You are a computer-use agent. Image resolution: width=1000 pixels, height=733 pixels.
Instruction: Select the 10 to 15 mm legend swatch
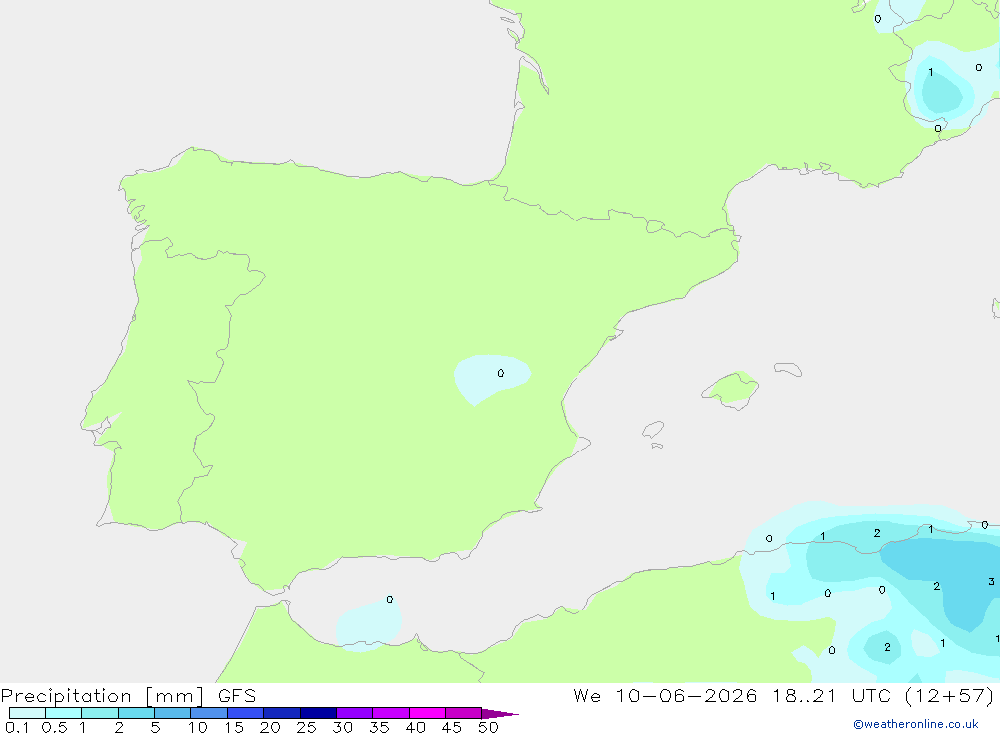pyautogui.click(x=209, y=713)
